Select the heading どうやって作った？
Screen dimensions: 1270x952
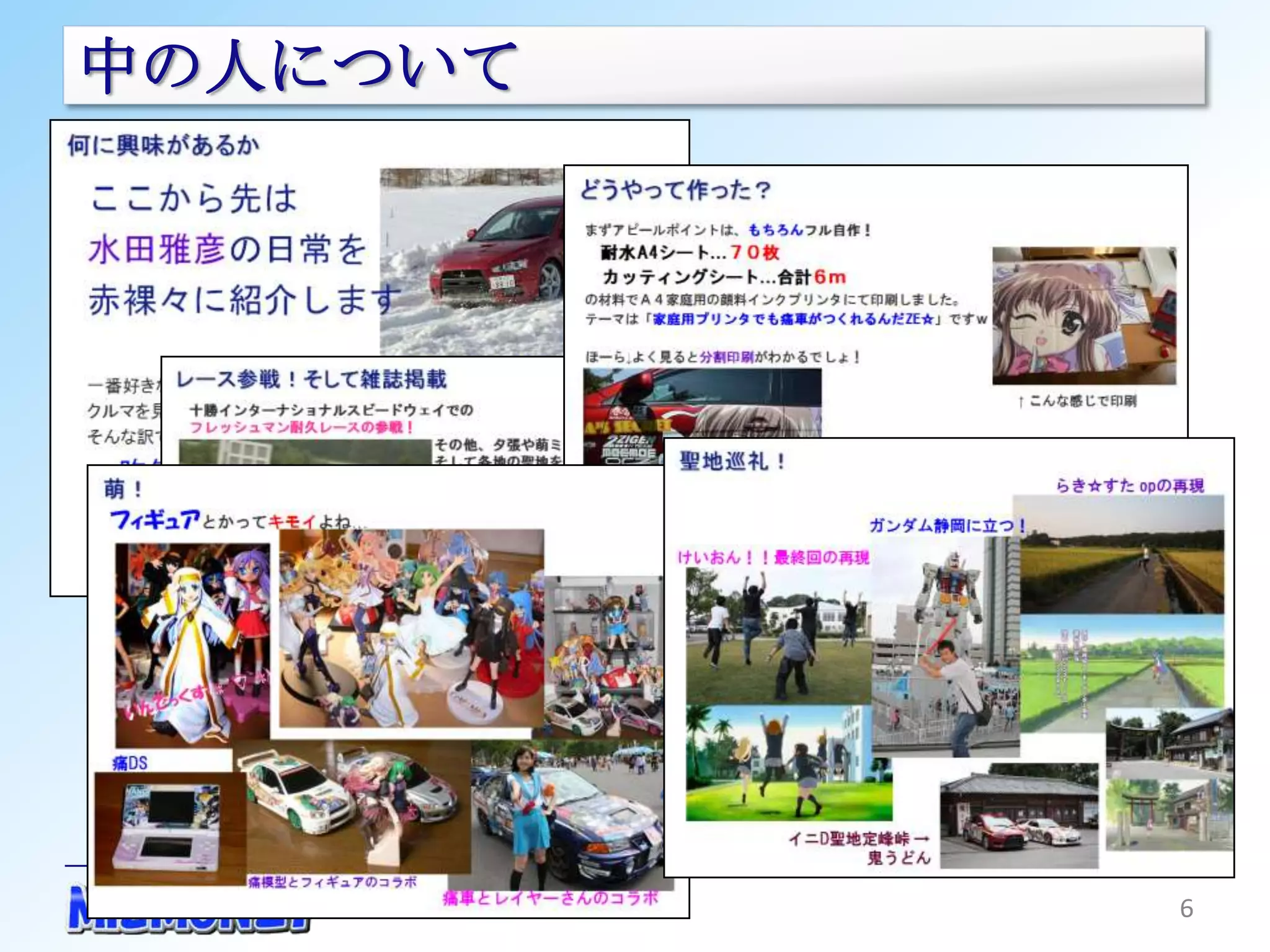point(675,190)
